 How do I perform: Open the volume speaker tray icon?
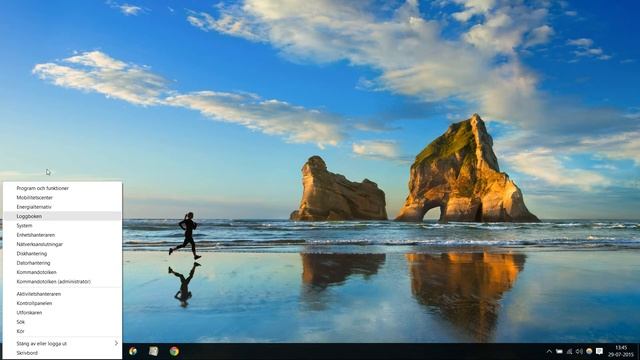point(579,351)
